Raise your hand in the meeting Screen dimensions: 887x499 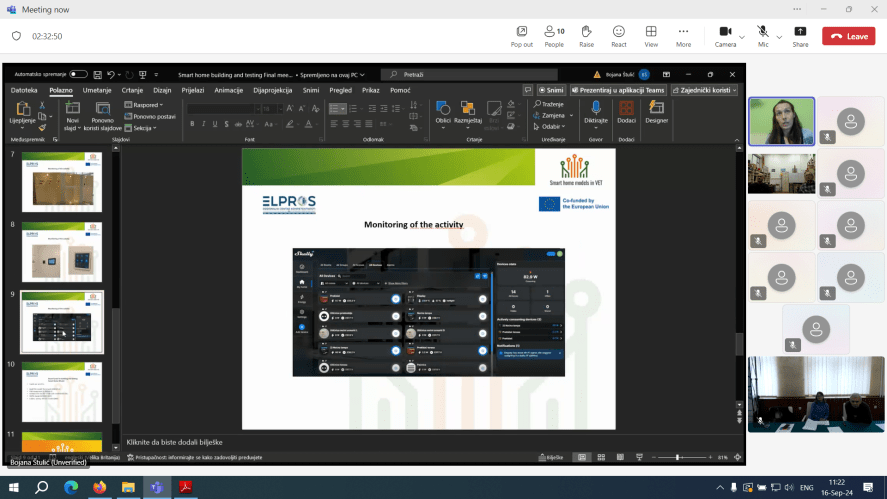[587, 36]
